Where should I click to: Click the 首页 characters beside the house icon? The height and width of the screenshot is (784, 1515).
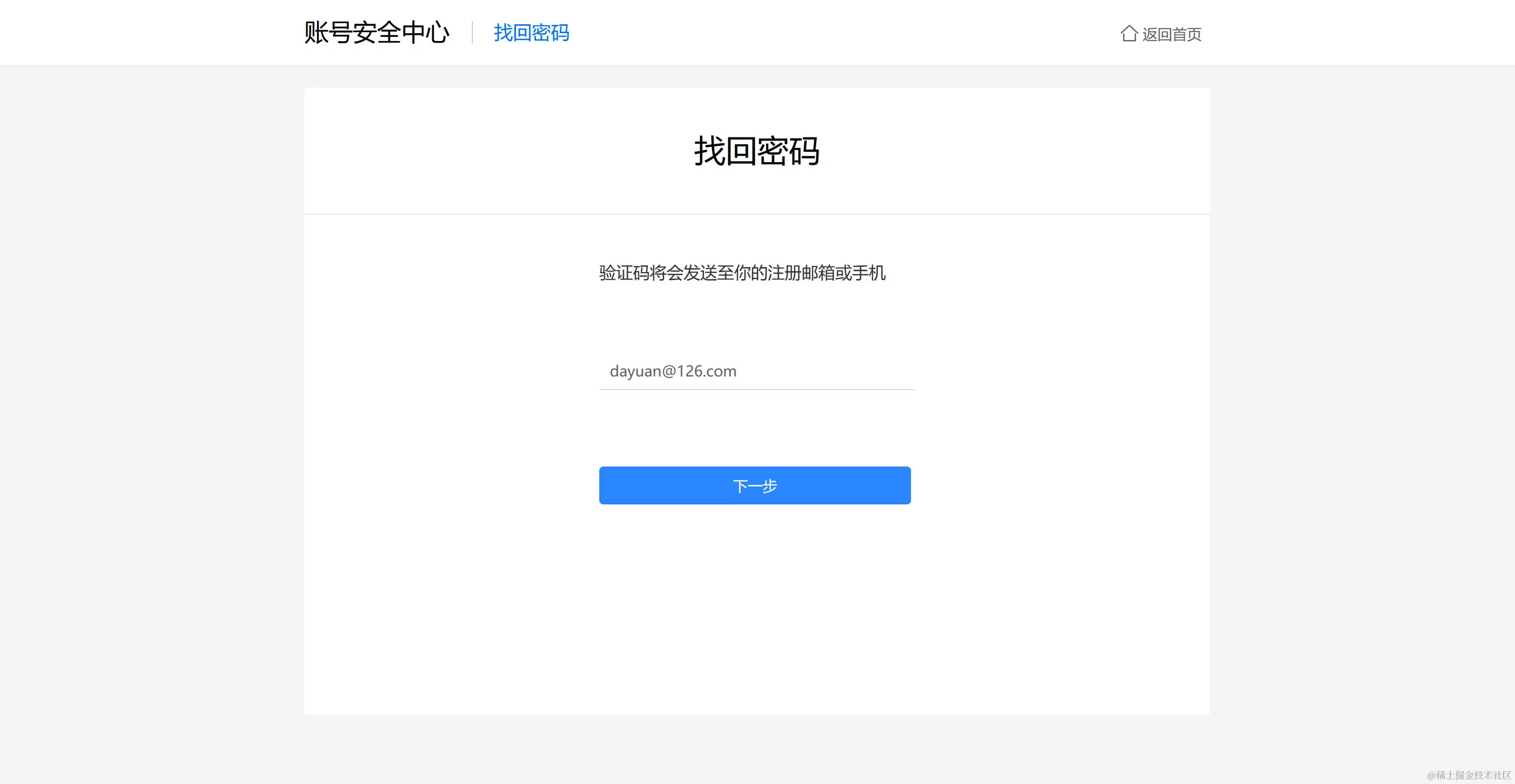point(1186,34)
